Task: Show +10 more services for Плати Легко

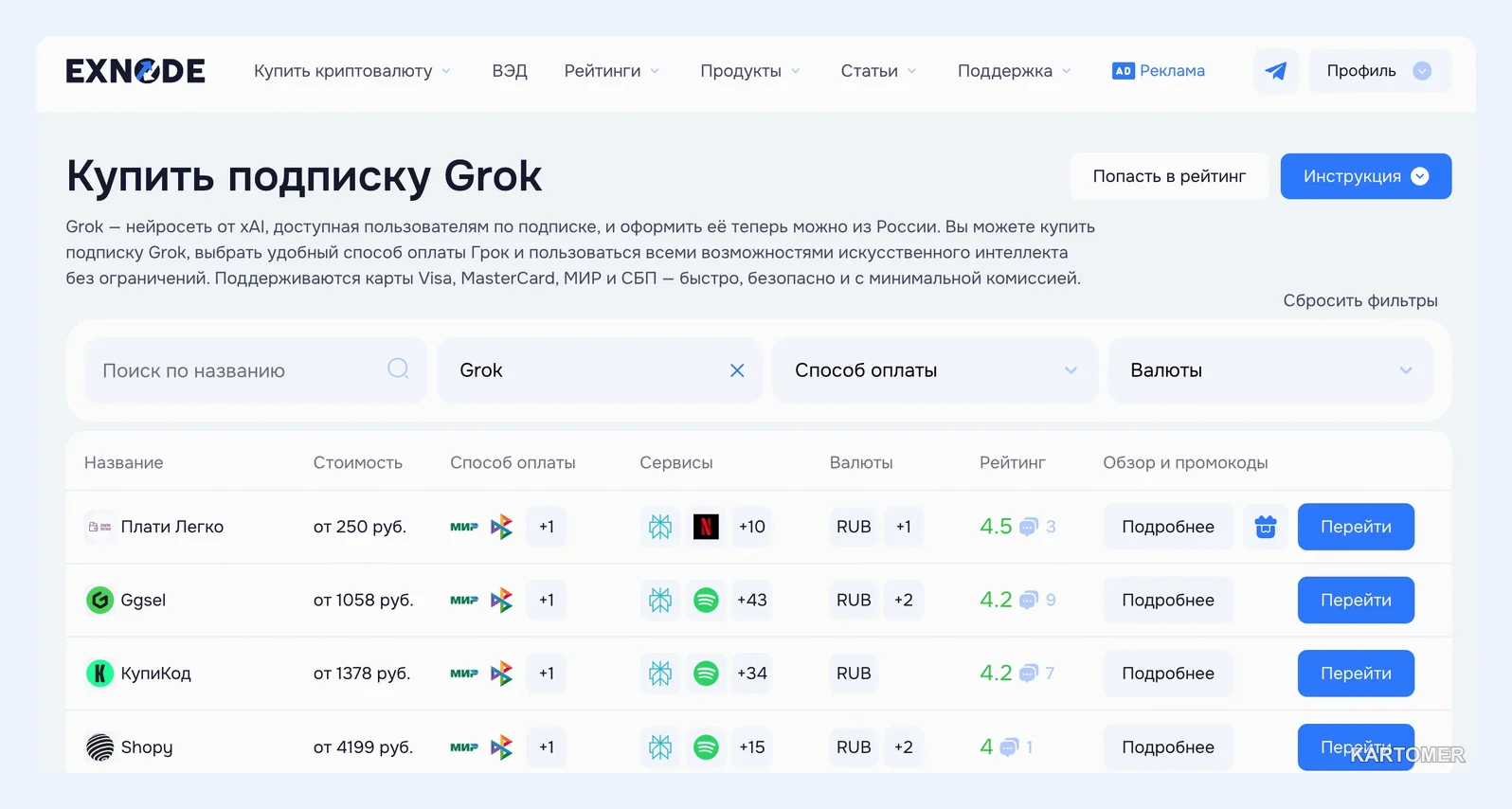Action: coord(752,527)
